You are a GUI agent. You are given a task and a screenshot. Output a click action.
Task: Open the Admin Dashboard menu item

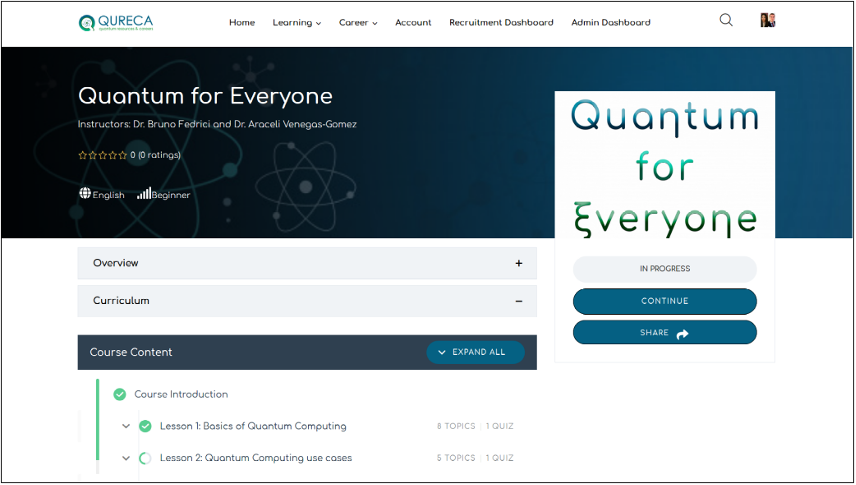[x=610, y=22]
